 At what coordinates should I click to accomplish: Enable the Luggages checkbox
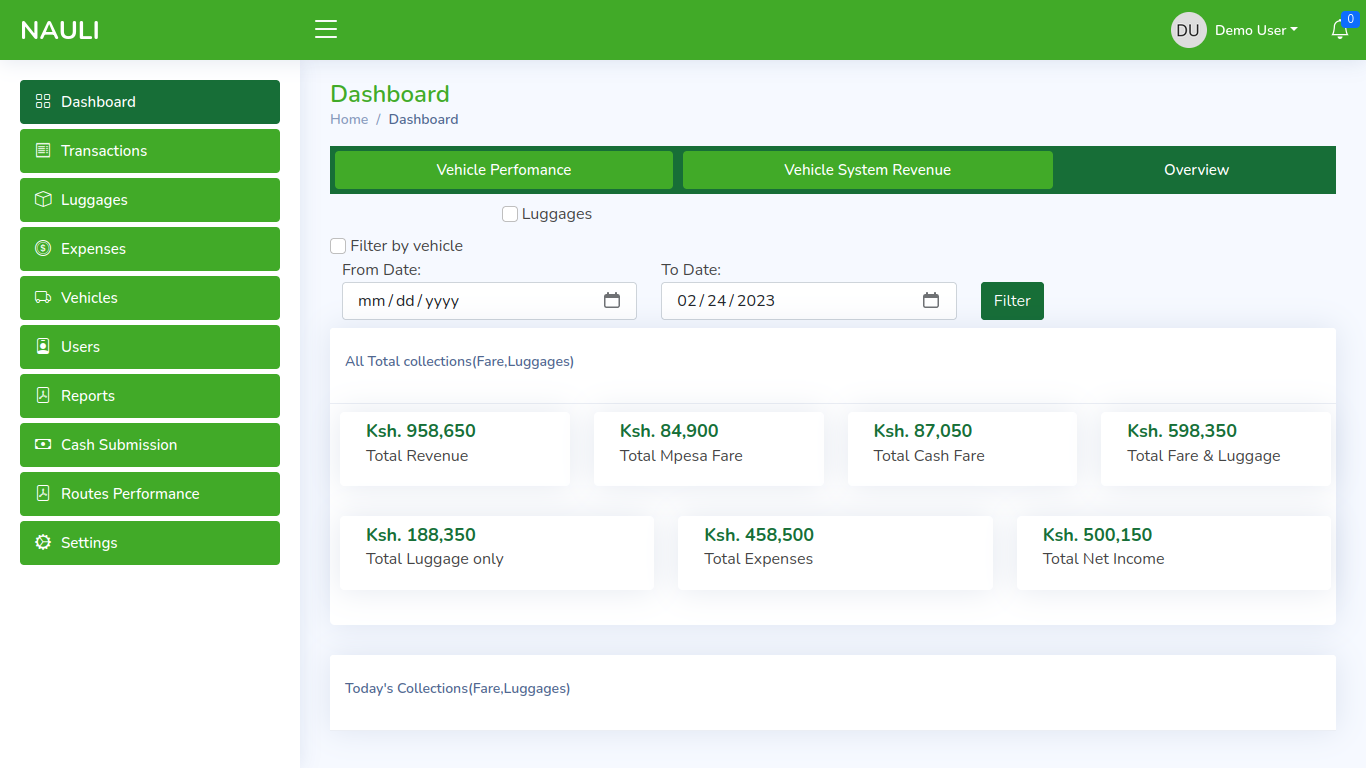click(510, 214)
